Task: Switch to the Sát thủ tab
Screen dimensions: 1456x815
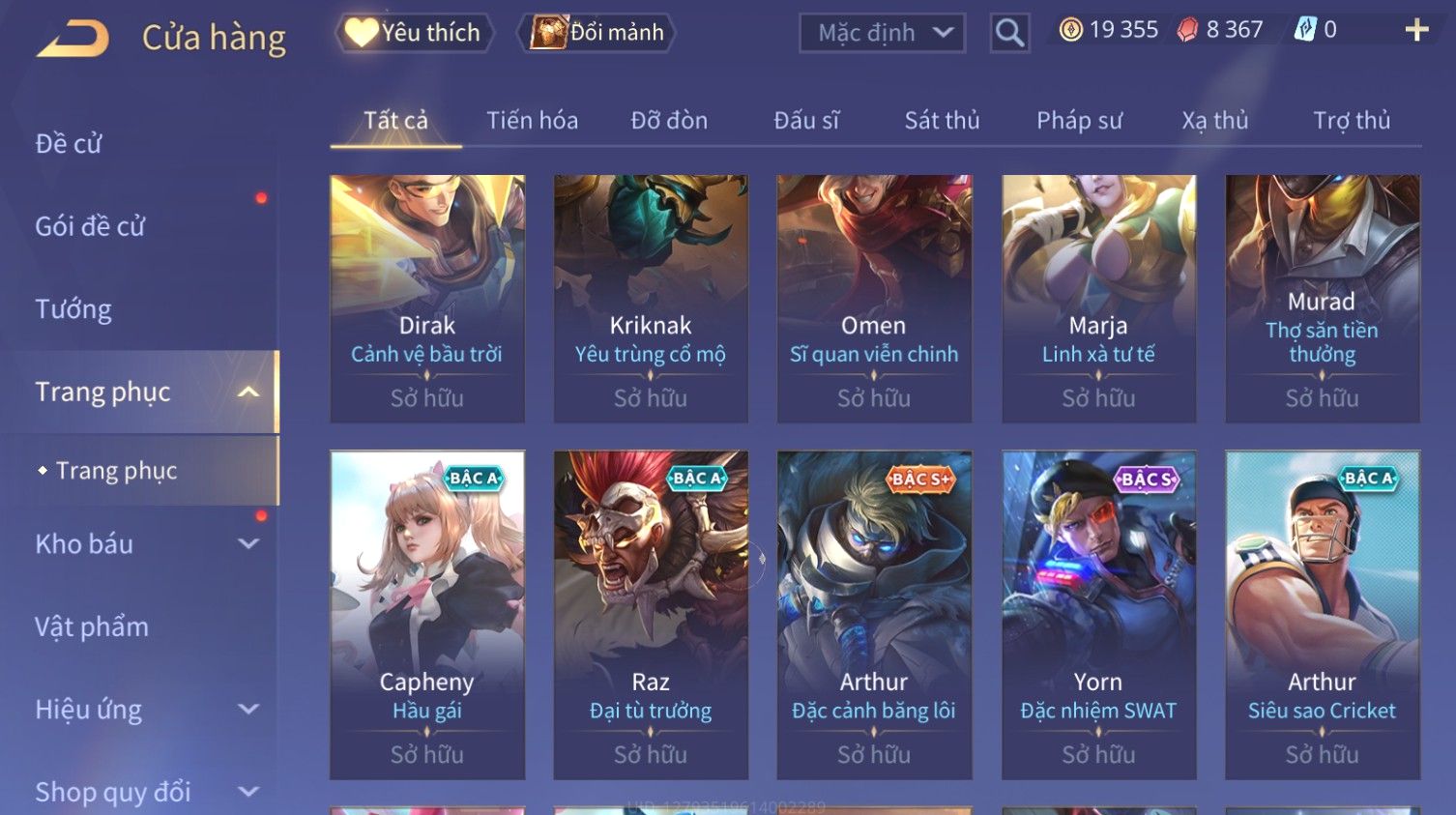Action: click(x=942, y=120)
